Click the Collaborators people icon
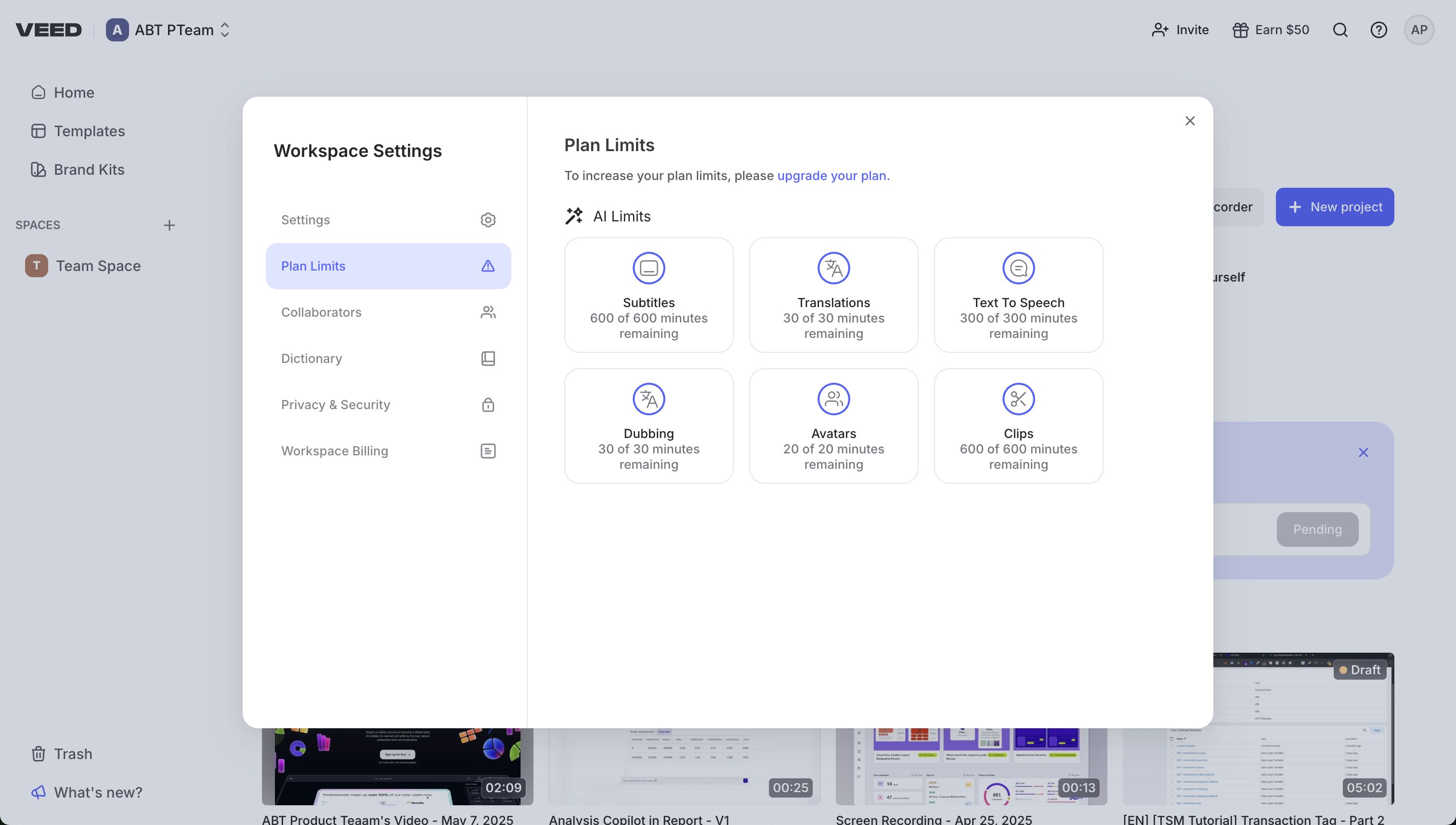The height and width of the screenshot is (825, 1456). coord(488,312)
